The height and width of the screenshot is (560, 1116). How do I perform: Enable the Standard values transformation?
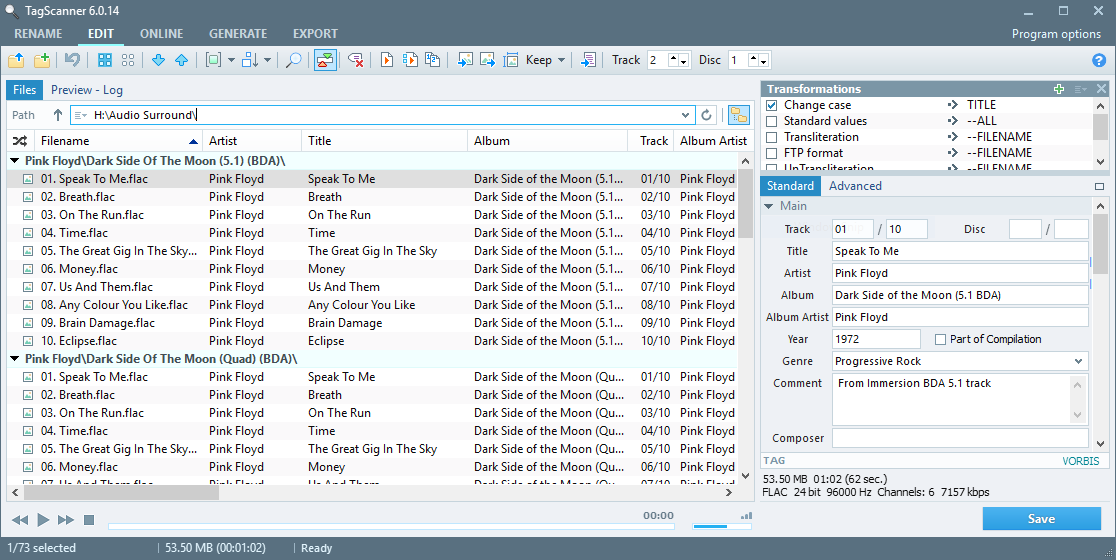[772, 121]
